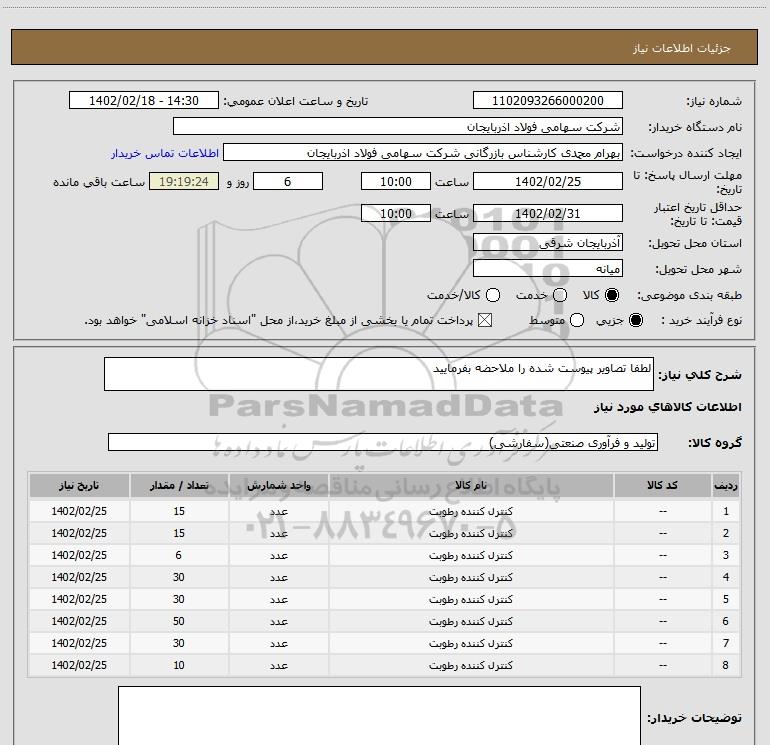Viewport: 770px width, 745px height.
Task: Click the تاریخ نیاز column header
Action: pos(79,485)
